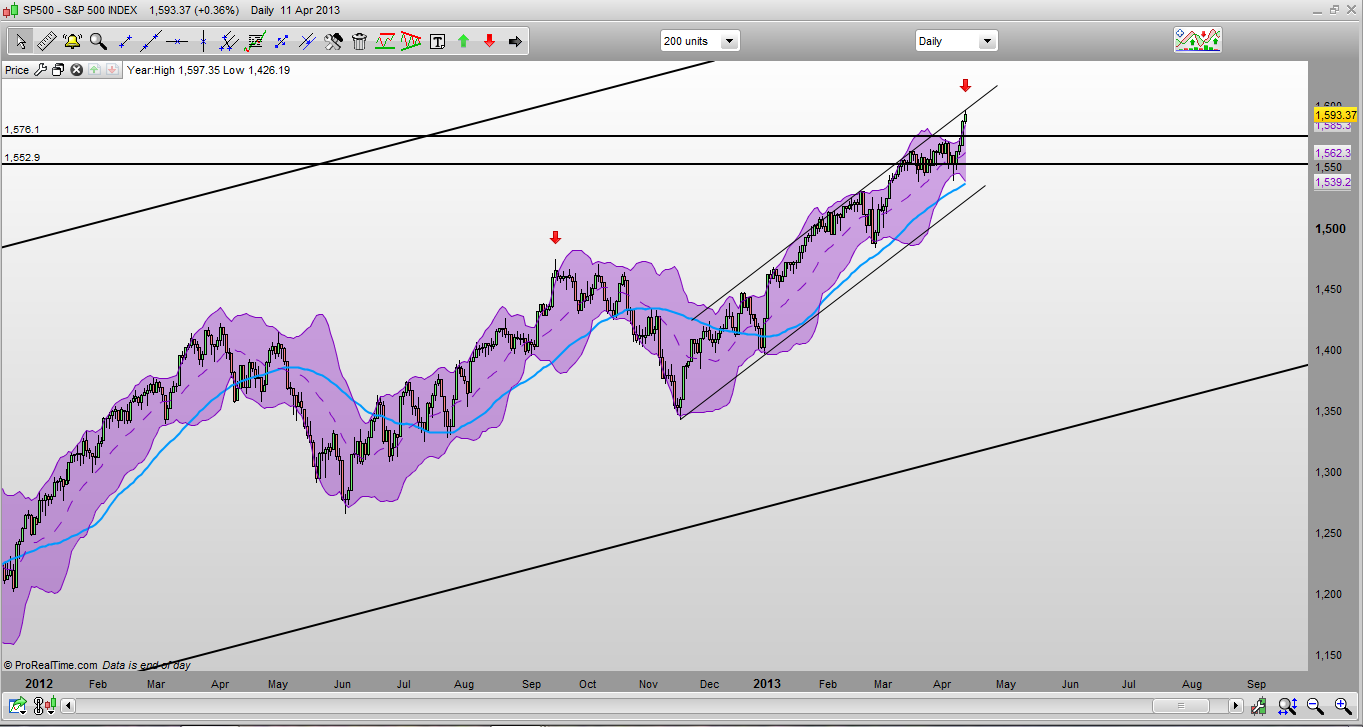
Task: Click the zoom out magnifier icon
Action: coord(1316,706)
